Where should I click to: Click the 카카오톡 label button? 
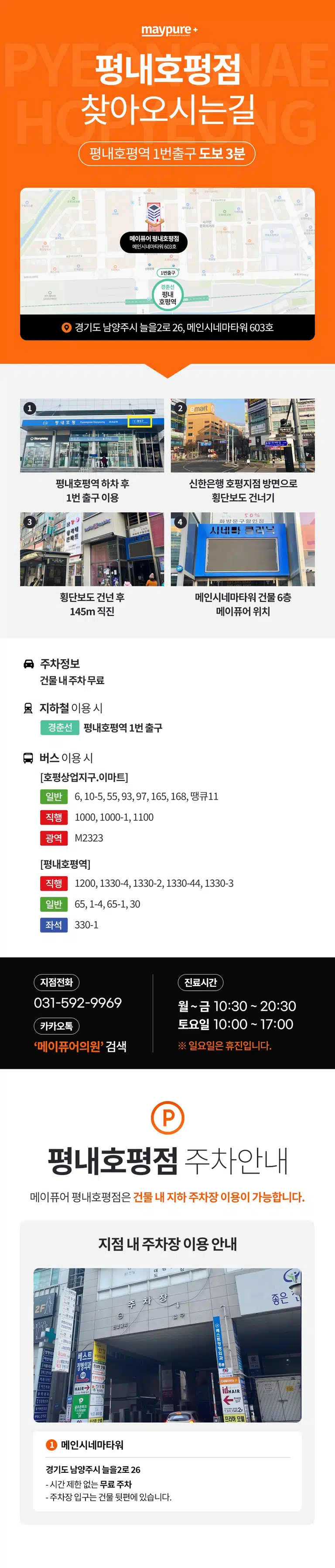[57, 1026]
